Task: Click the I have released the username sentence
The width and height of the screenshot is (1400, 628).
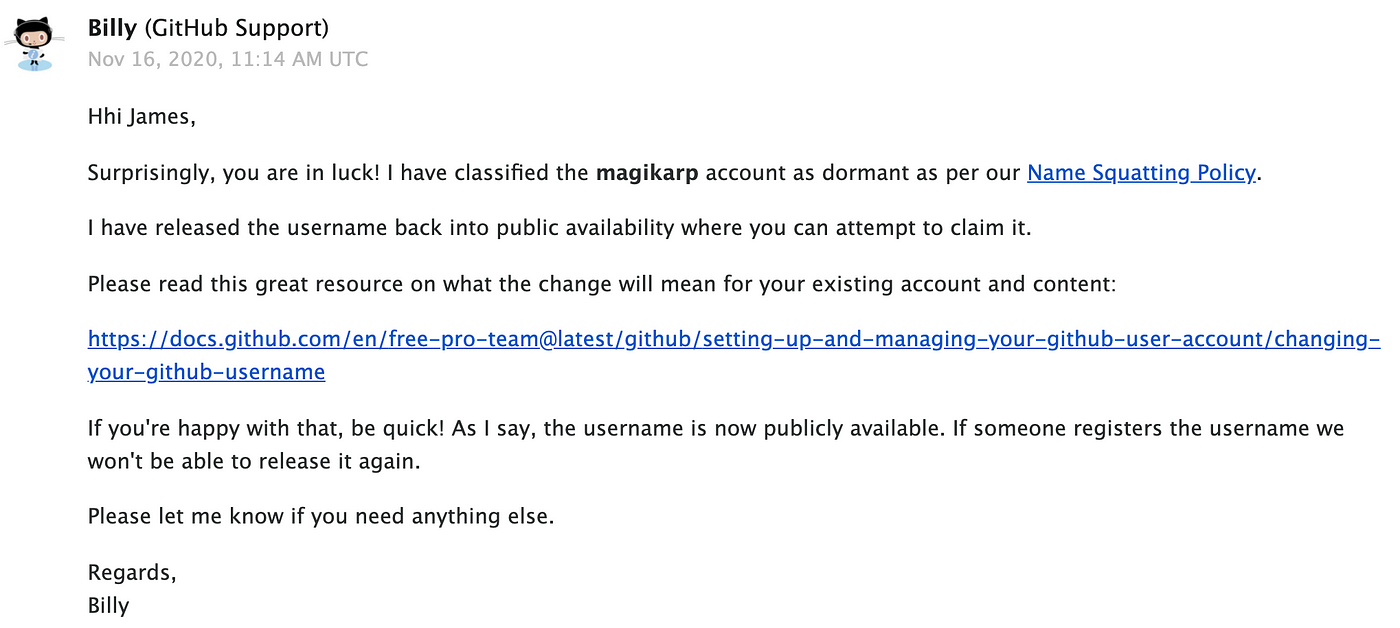Action: [x=559, y=228]
